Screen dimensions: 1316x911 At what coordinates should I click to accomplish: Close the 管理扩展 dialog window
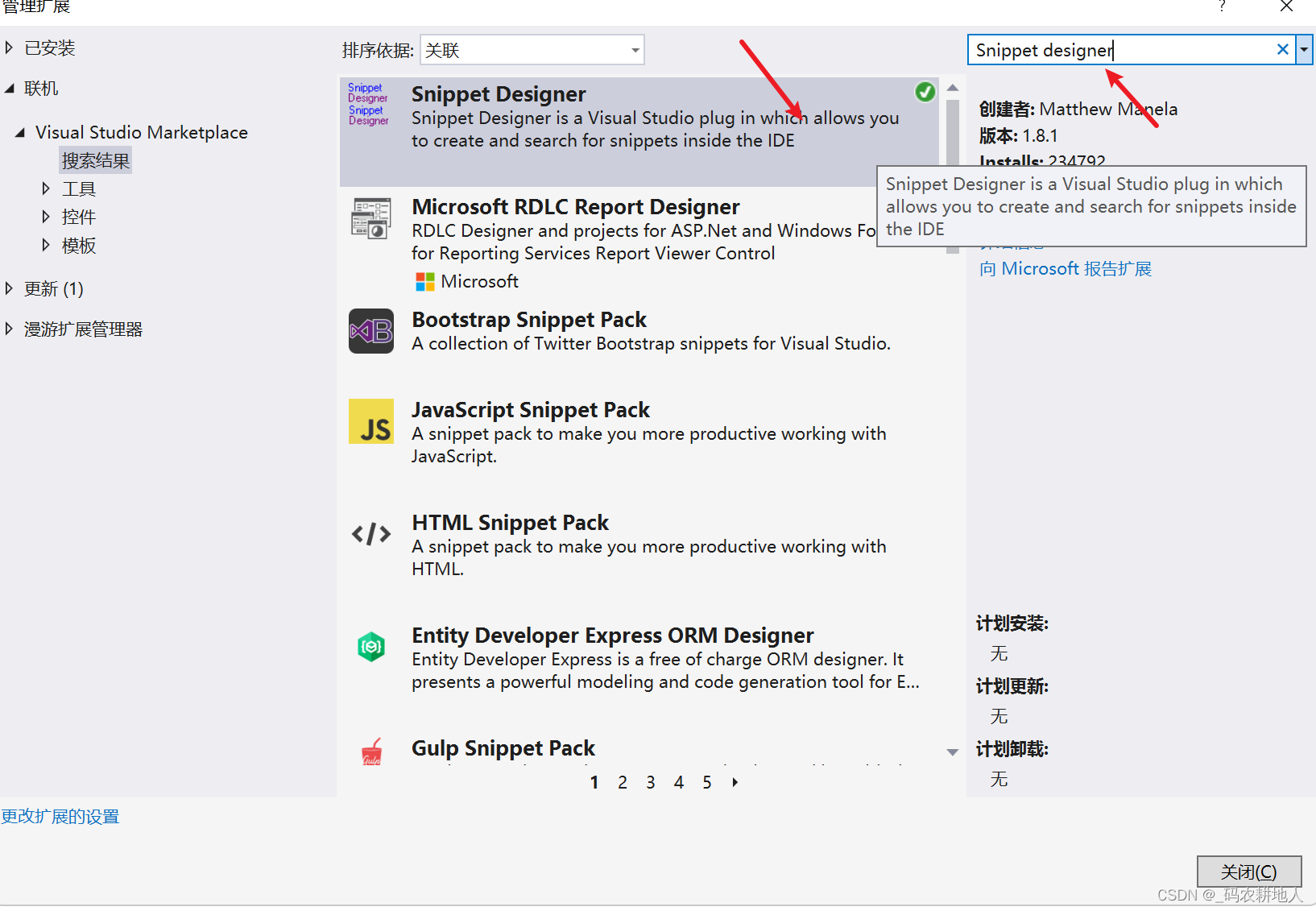point(1286,6)
